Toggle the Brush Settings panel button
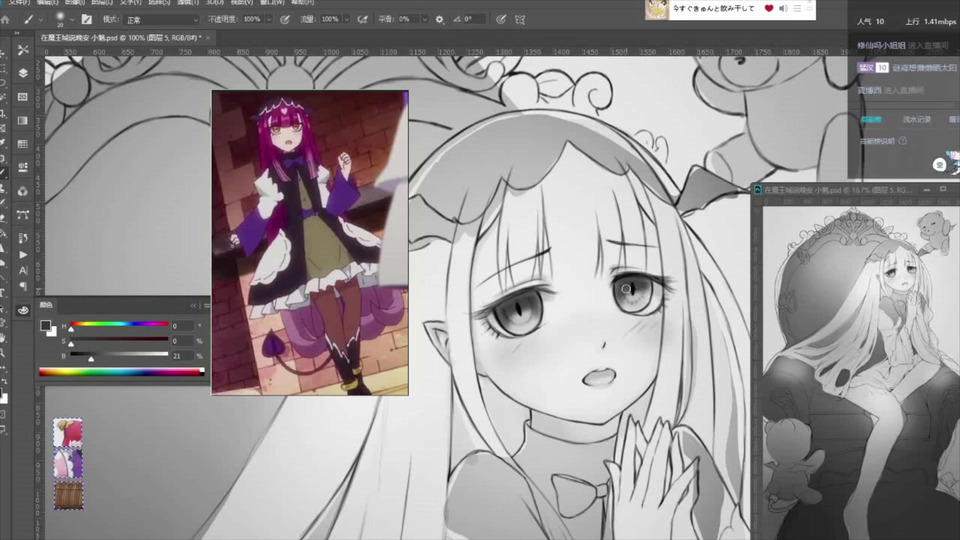 pyautogui.click(x=87, y=20)
